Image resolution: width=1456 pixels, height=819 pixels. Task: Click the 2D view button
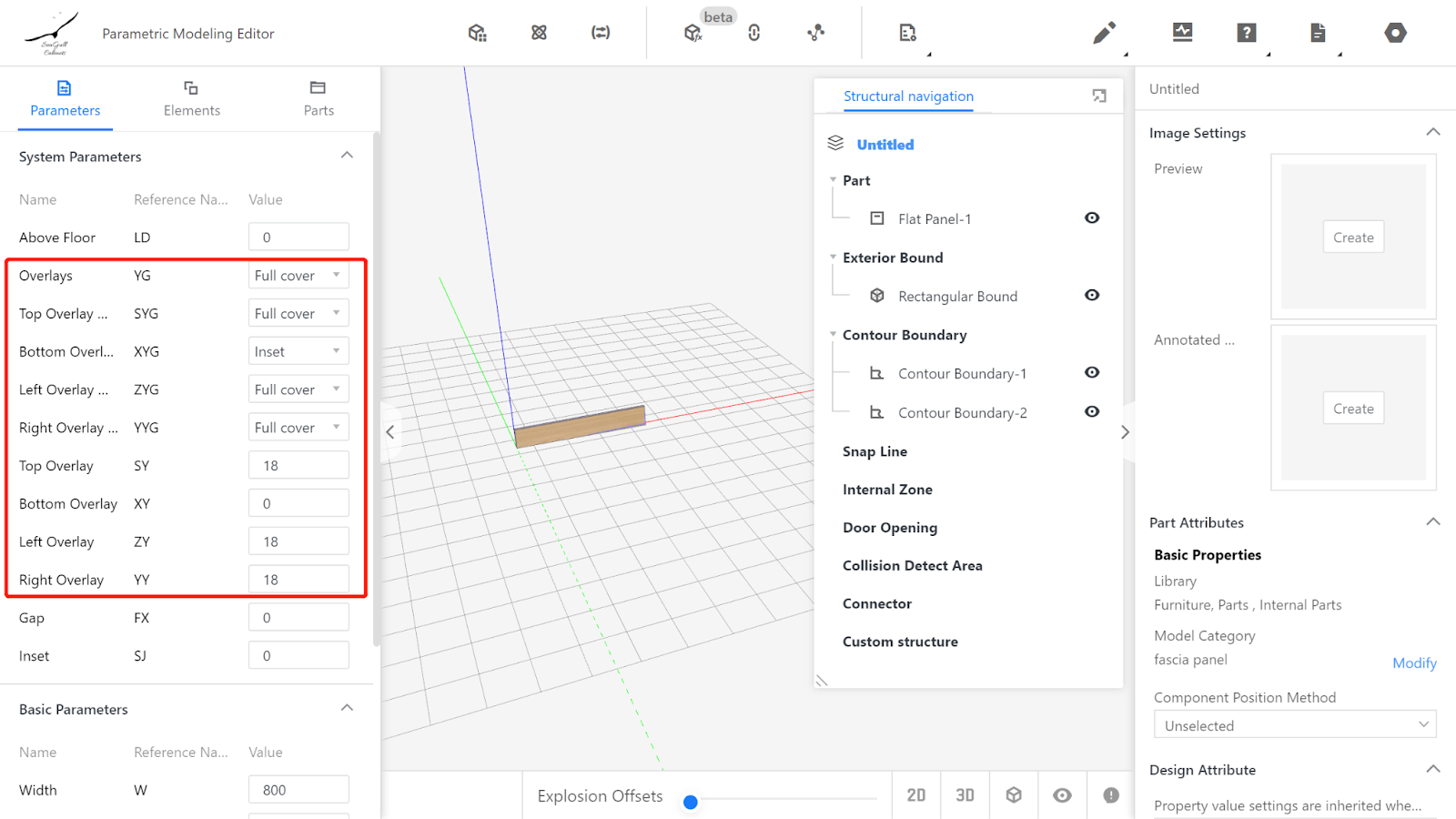point(916,795)
